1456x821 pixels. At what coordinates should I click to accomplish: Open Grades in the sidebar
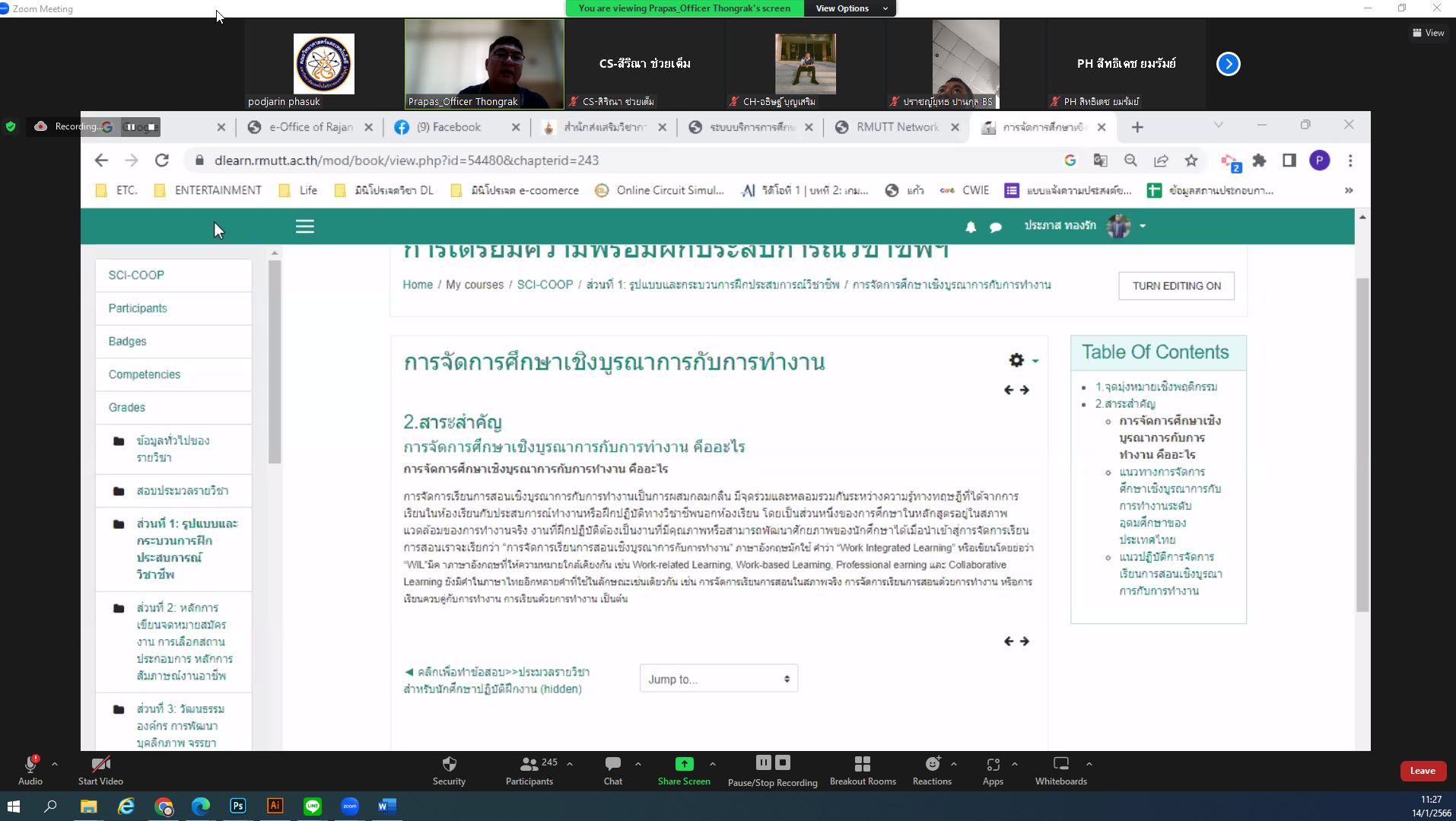pos(173,408)
